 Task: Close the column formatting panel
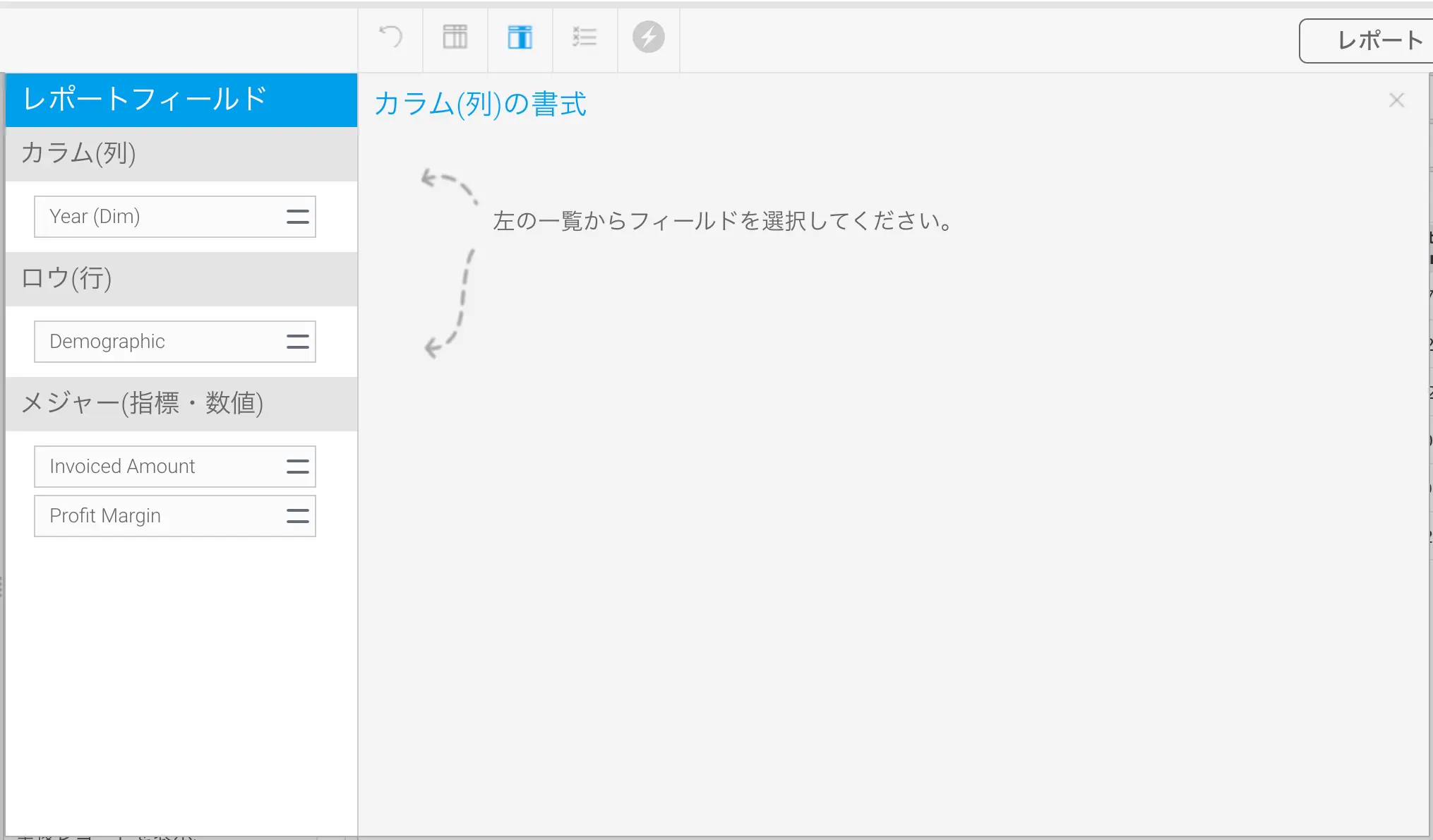point(1396,100)
